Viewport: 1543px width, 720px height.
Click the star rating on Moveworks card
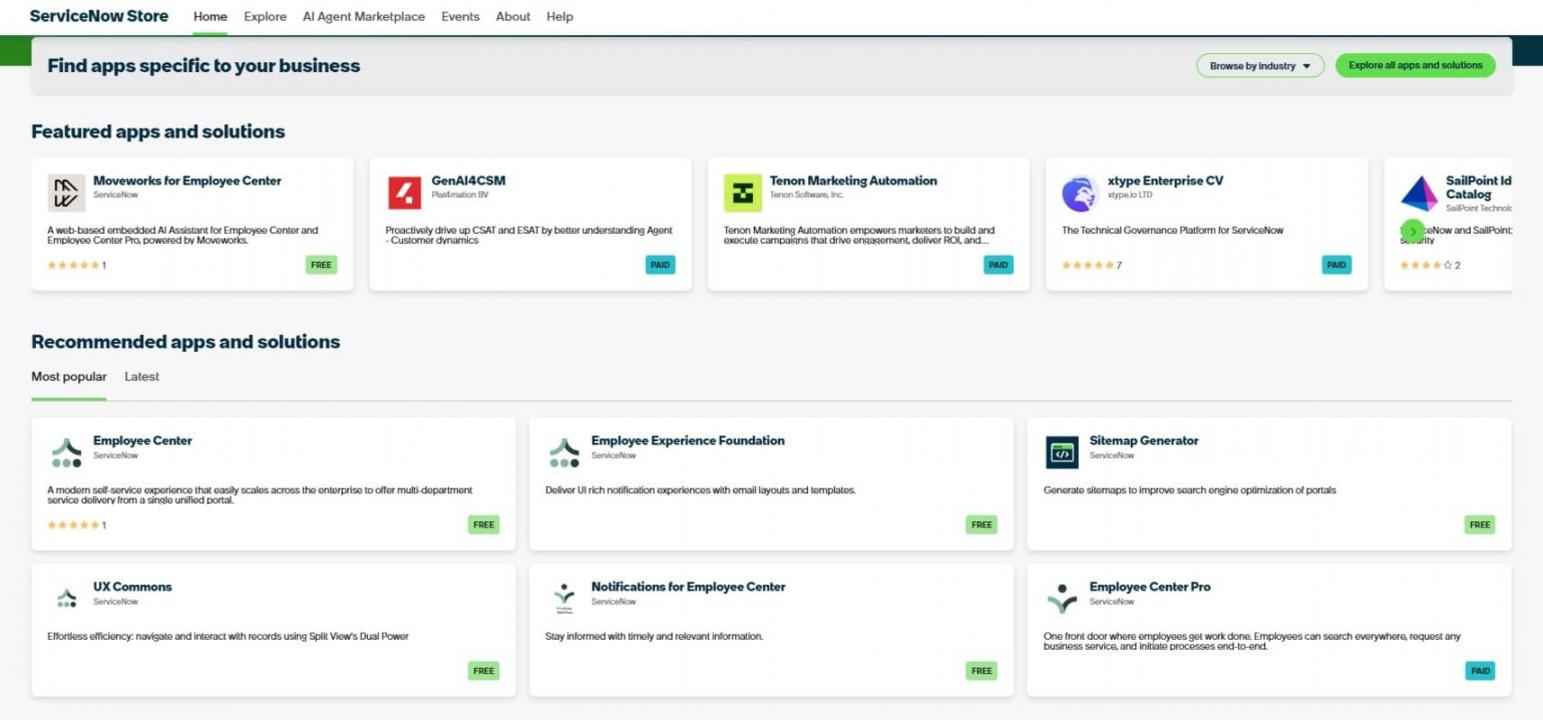74,265
